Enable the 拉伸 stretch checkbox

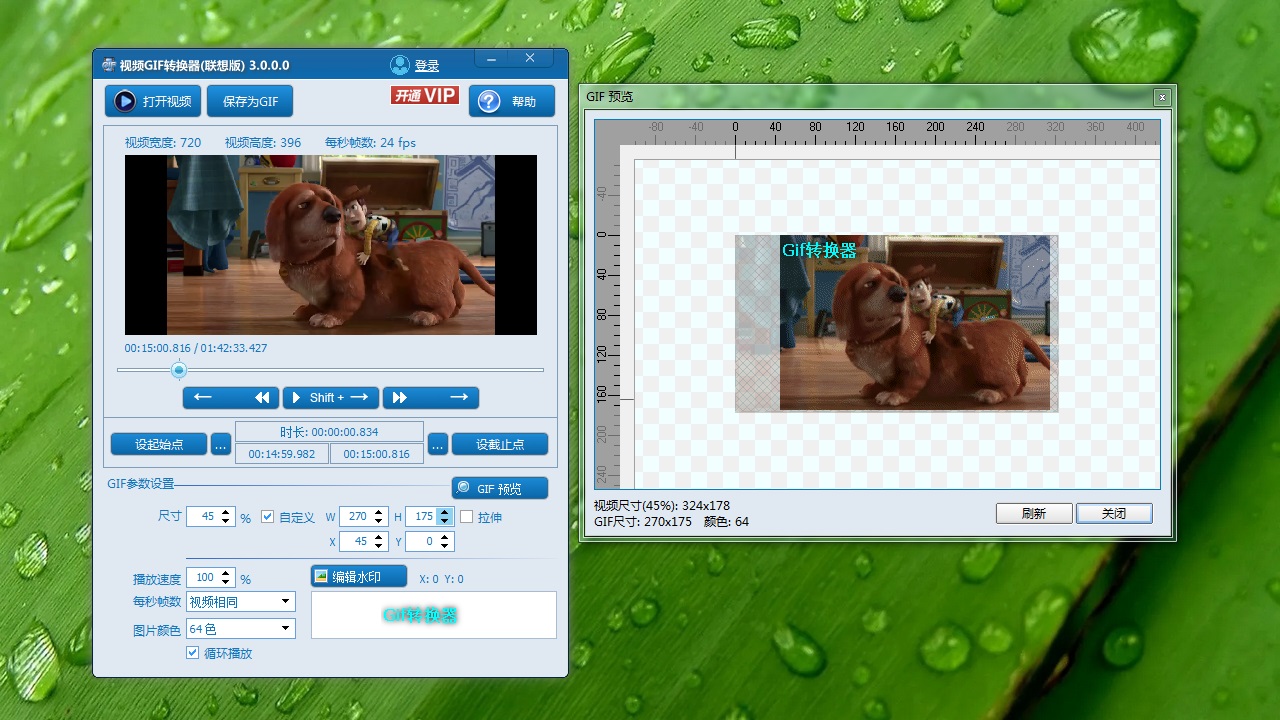click(466, 517)
